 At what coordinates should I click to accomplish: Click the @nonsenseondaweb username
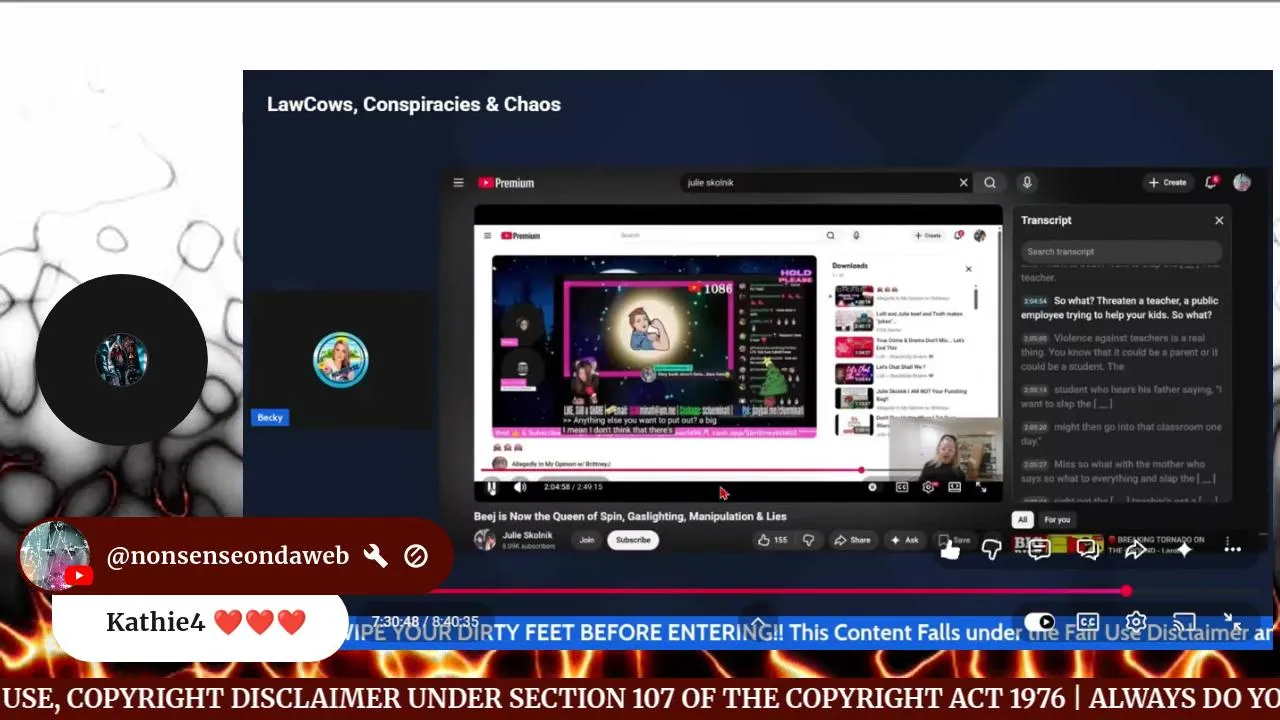[228, 556]
